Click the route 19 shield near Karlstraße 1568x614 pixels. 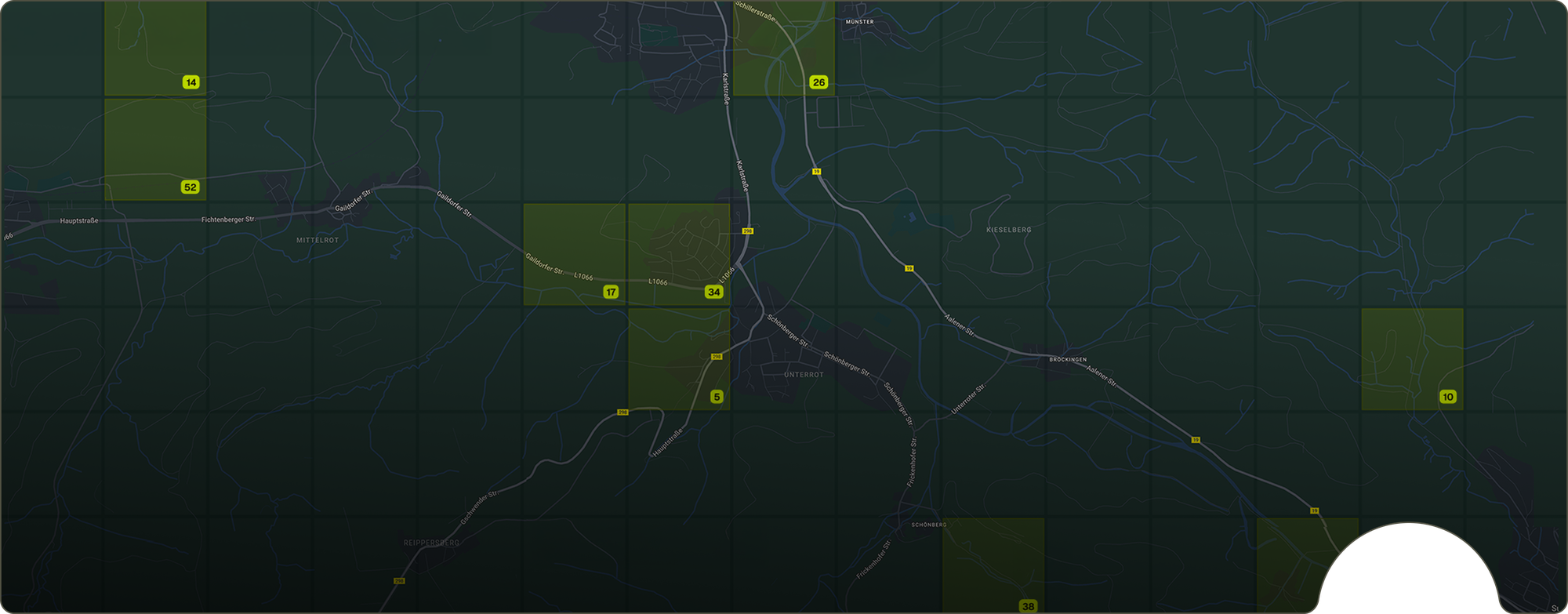(816, 171)
